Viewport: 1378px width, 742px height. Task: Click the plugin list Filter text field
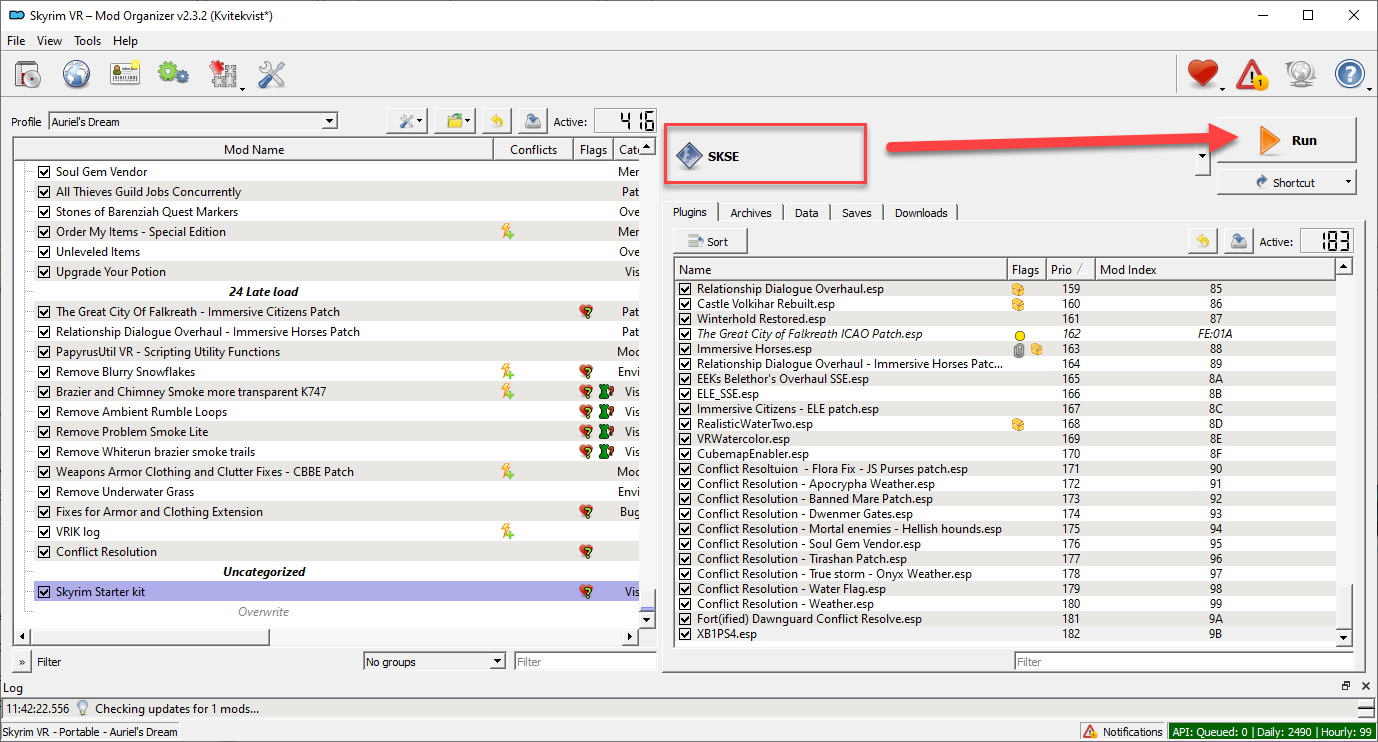click(x=1183, y=661)
